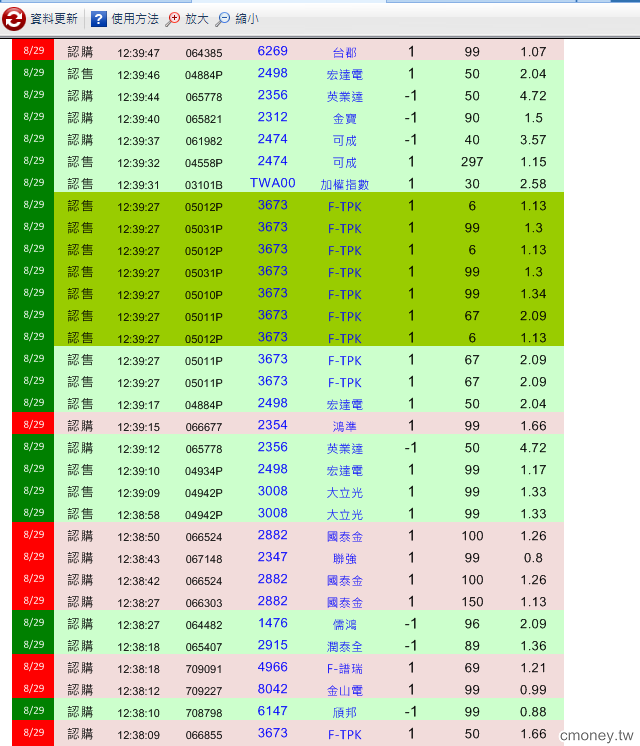Click warrant code 064385
This screenshot has width=640, height=746.
tap(204, 53)
